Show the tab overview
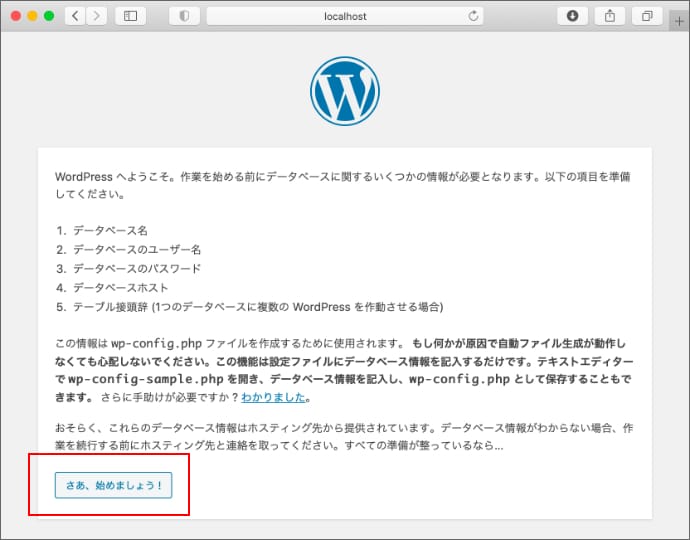 tap(648, 16)
